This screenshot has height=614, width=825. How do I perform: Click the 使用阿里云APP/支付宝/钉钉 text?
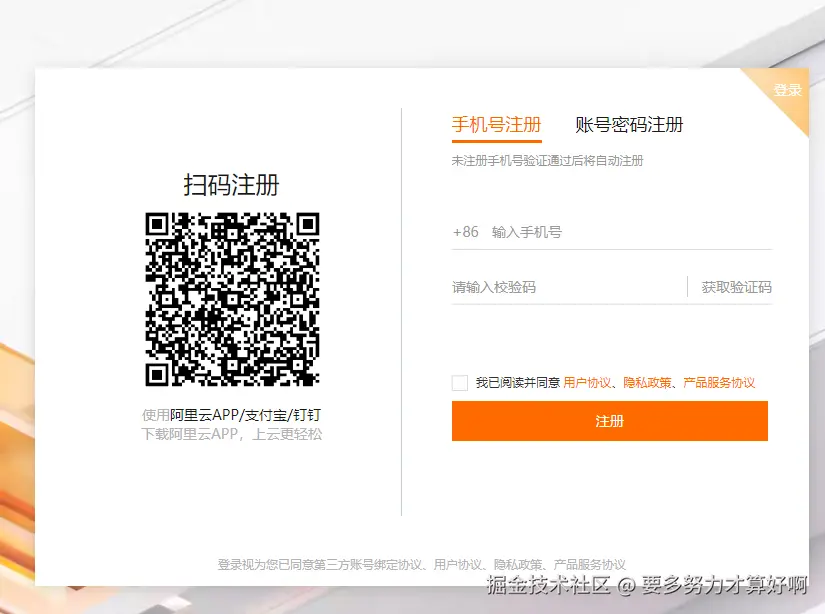click(x=232, y=415)
